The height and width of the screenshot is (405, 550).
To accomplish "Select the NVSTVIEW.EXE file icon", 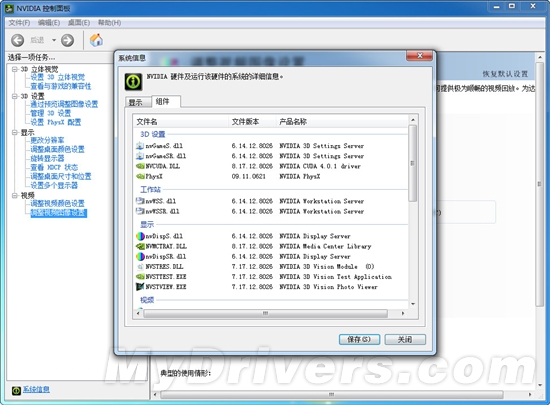I will (140, 287).
